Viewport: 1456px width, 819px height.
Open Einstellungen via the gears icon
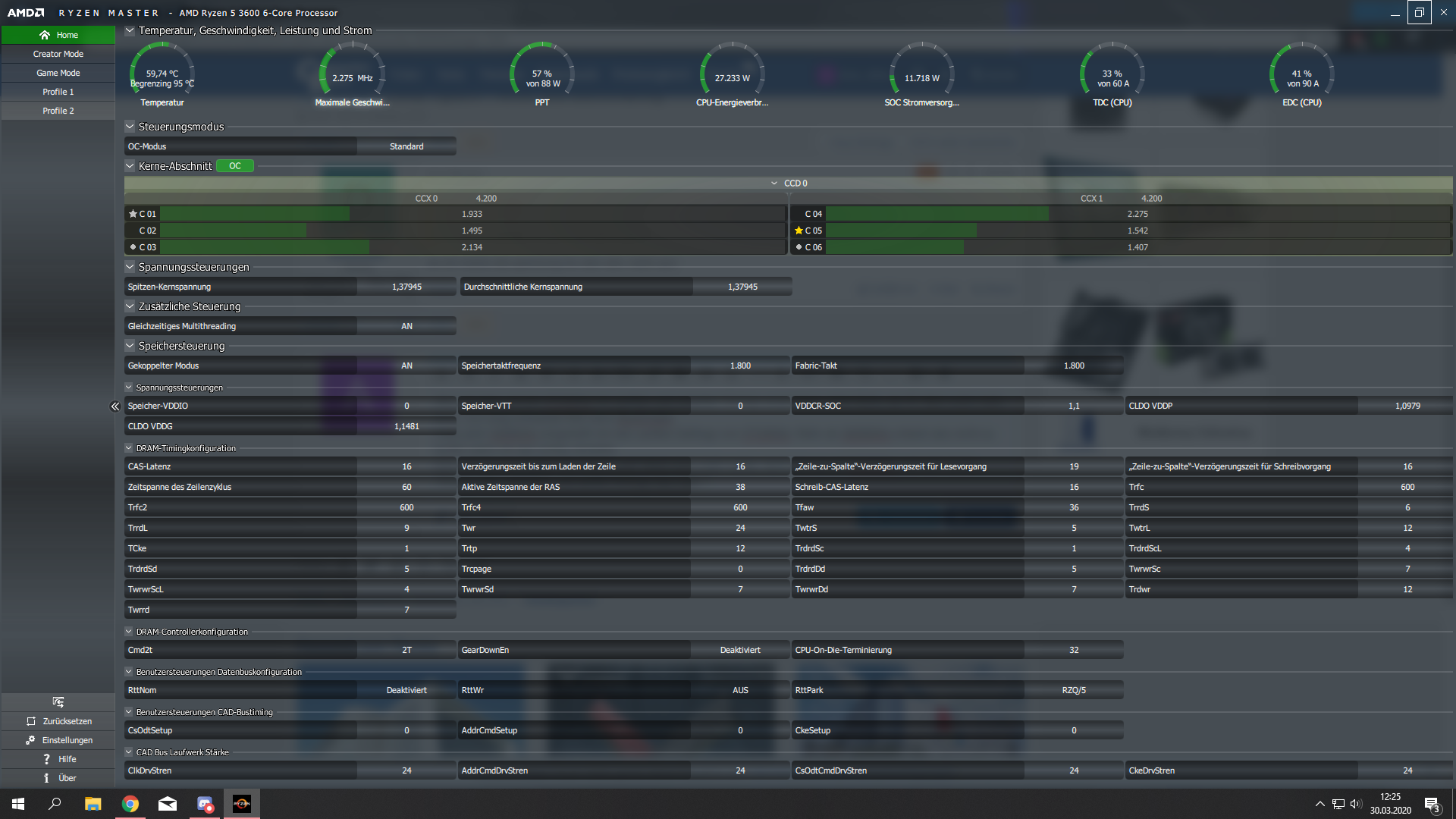(30, 740)
